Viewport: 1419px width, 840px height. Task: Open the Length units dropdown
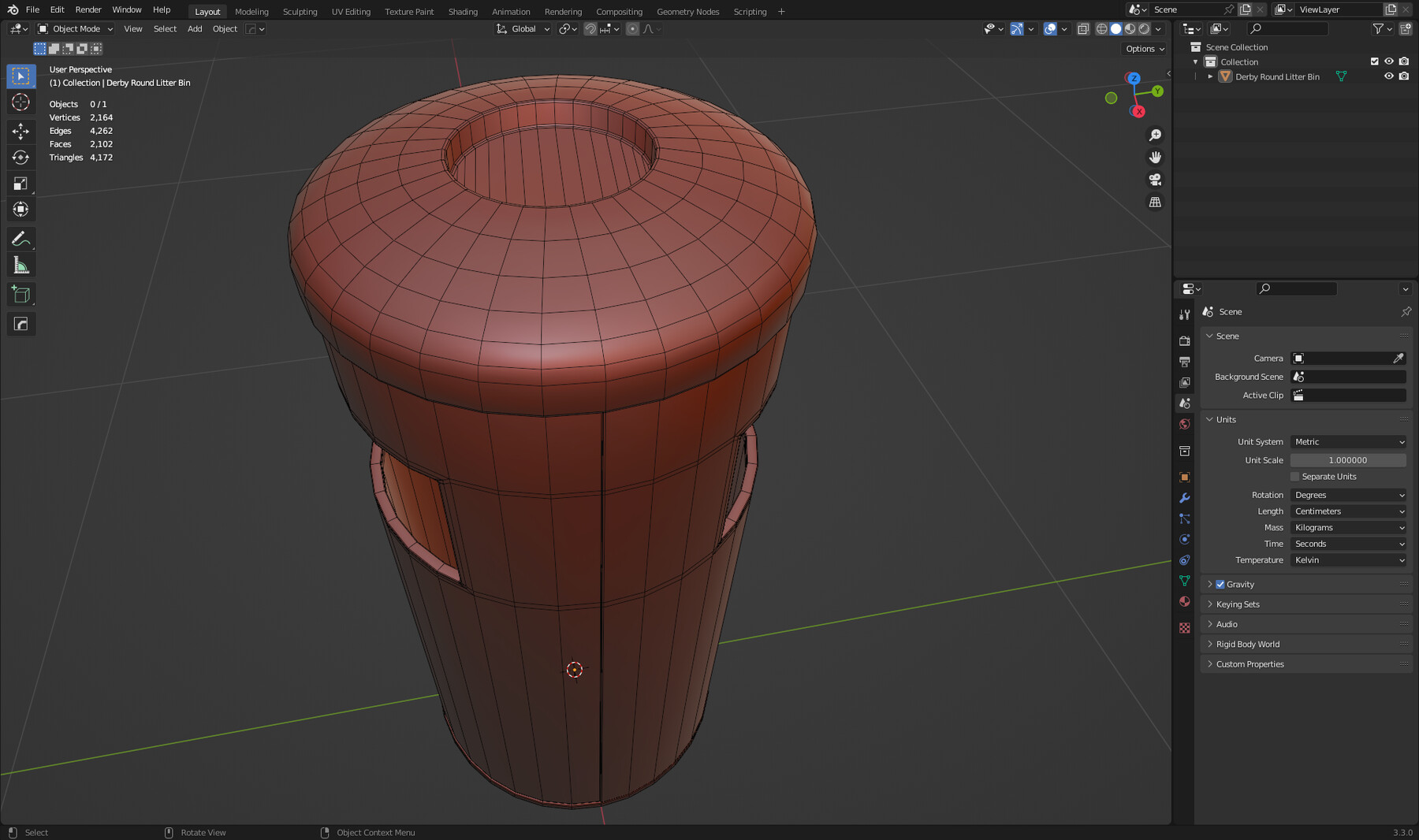coord(1348,511)
